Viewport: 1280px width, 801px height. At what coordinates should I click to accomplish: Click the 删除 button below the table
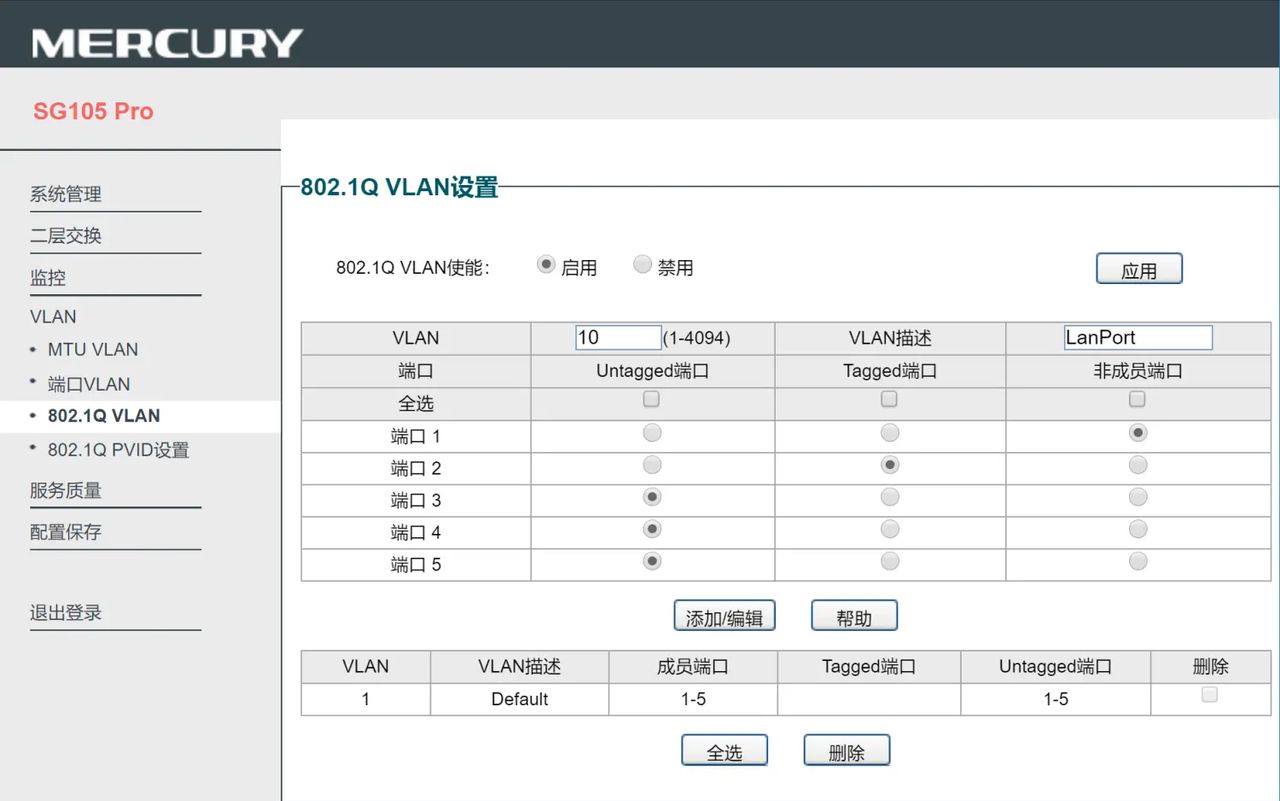[846, 751]
